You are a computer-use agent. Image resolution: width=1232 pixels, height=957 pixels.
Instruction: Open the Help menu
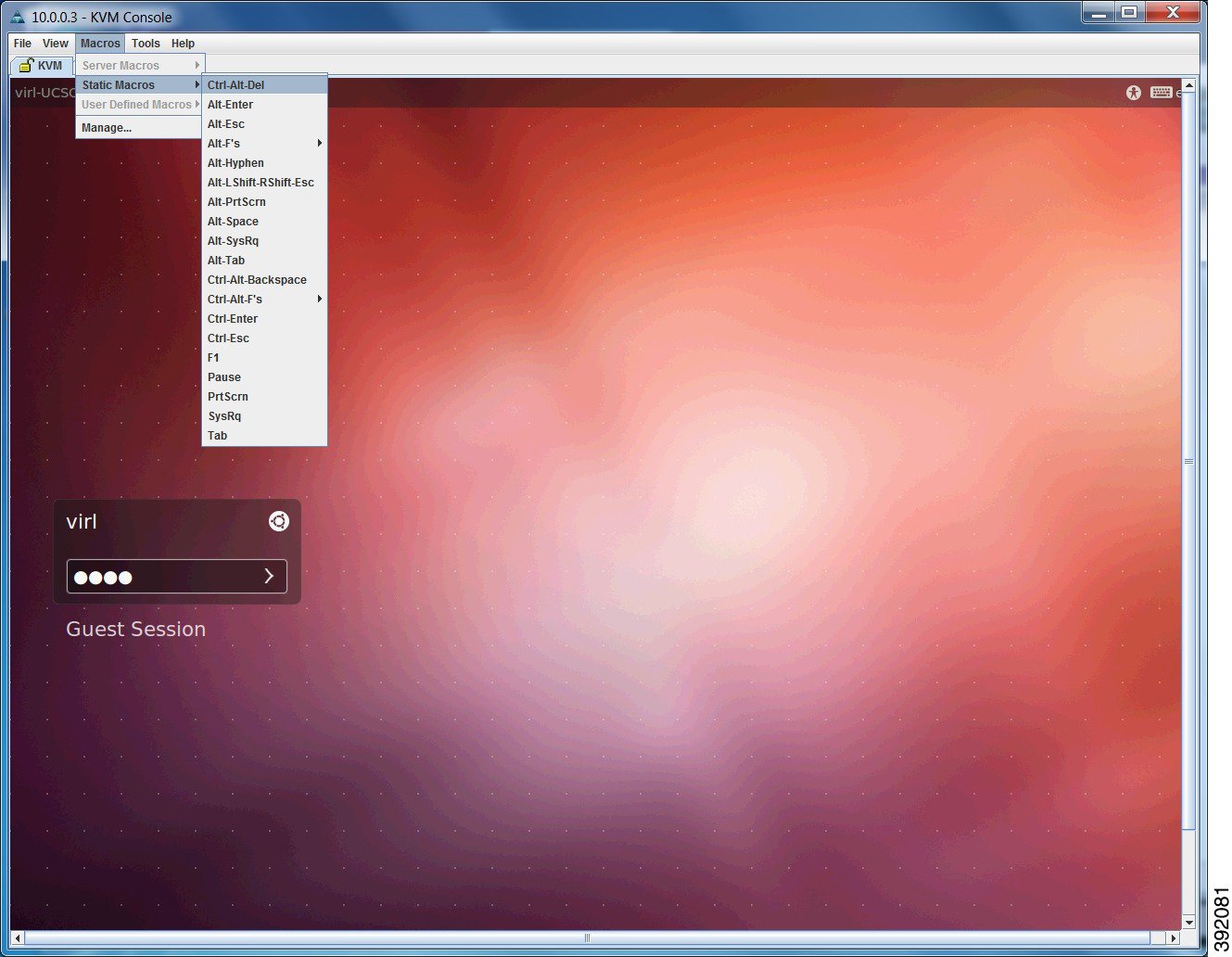point(183,43)
